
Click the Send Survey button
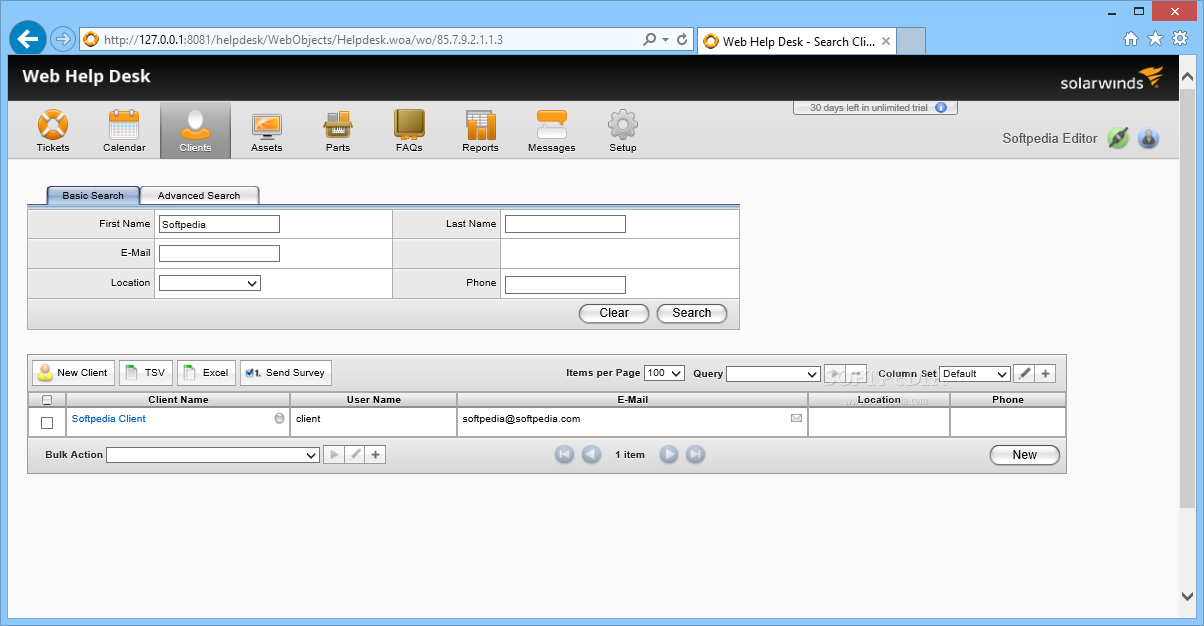pos(286,373)
